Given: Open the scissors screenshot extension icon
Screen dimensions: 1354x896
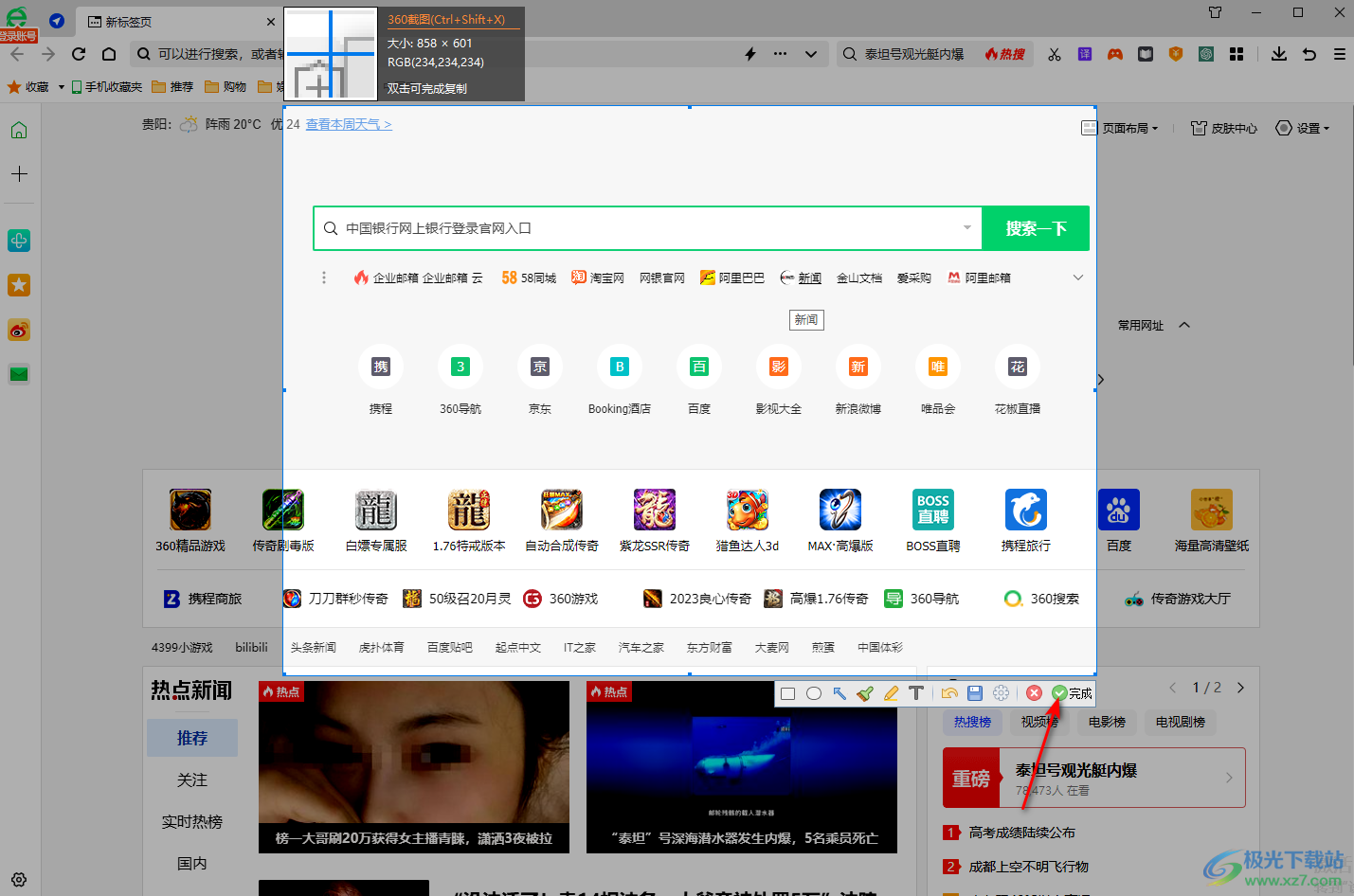Looking at the screenshot, I should [1055, 54].
